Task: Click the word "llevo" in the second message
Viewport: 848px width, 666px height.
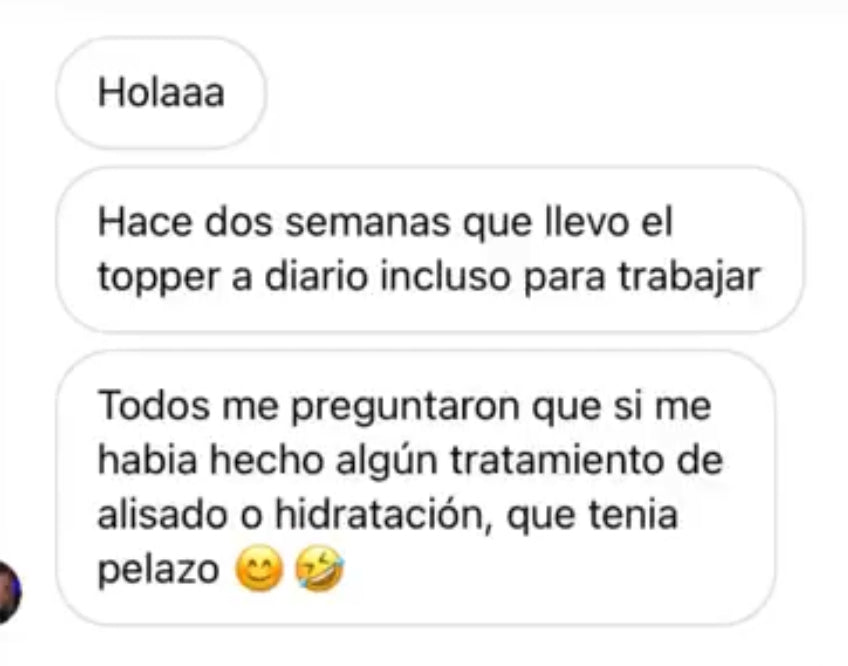Action: point(587,222)
